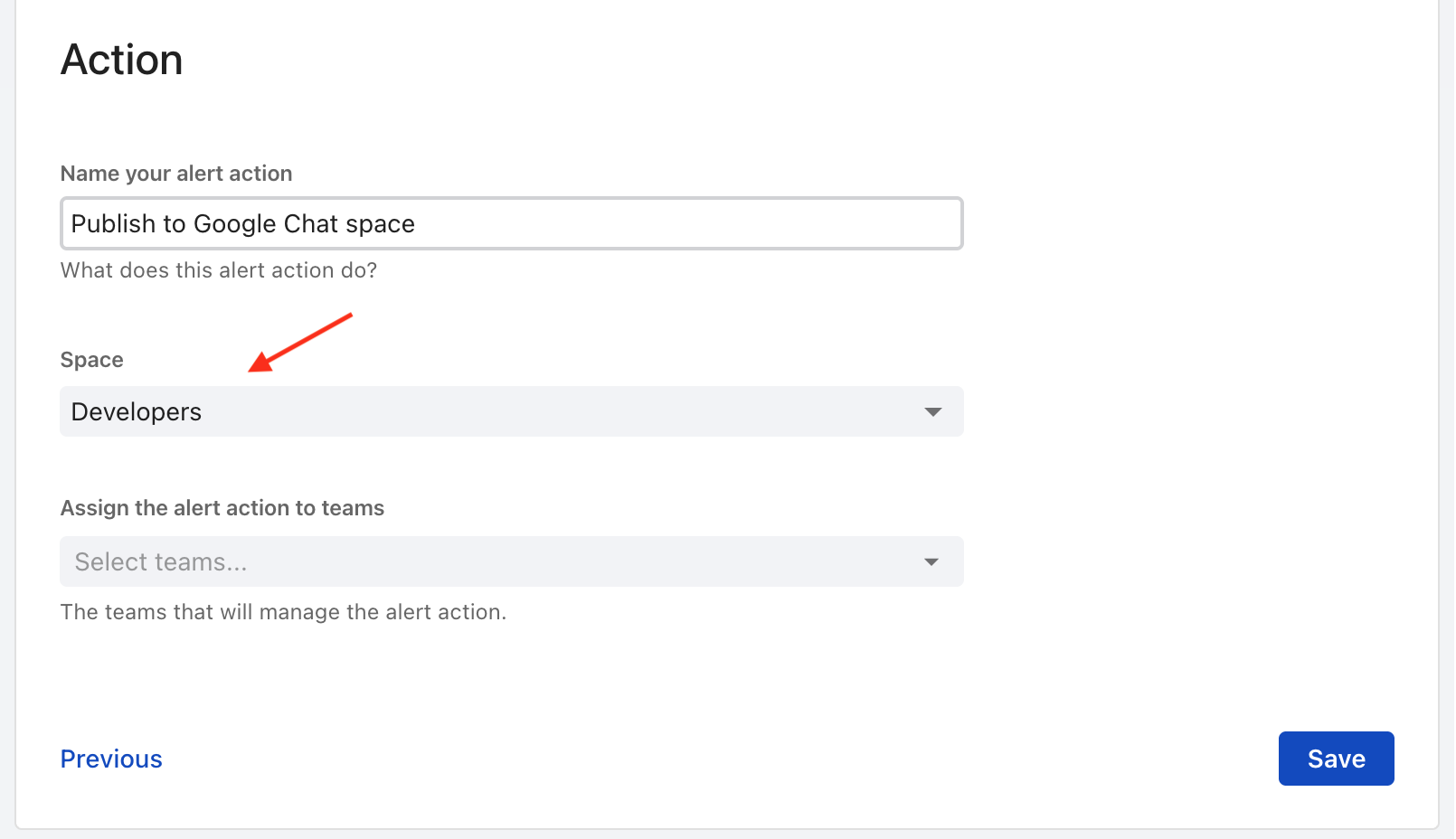1456x839 pixels.
Task: Click 'Assign the alert action to teams' label
Action: (222, 508)
